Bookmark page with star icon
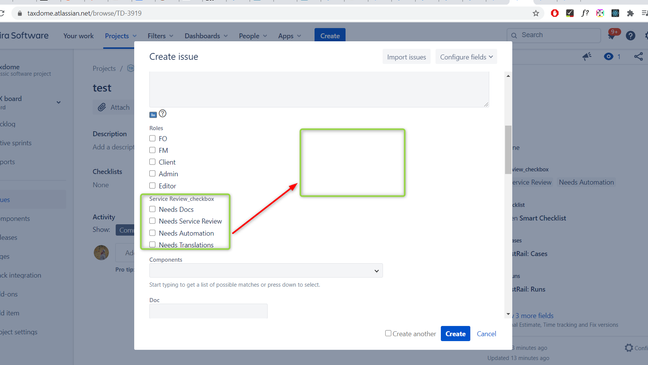Screen dimensions: 648x365 coord(536,13)
